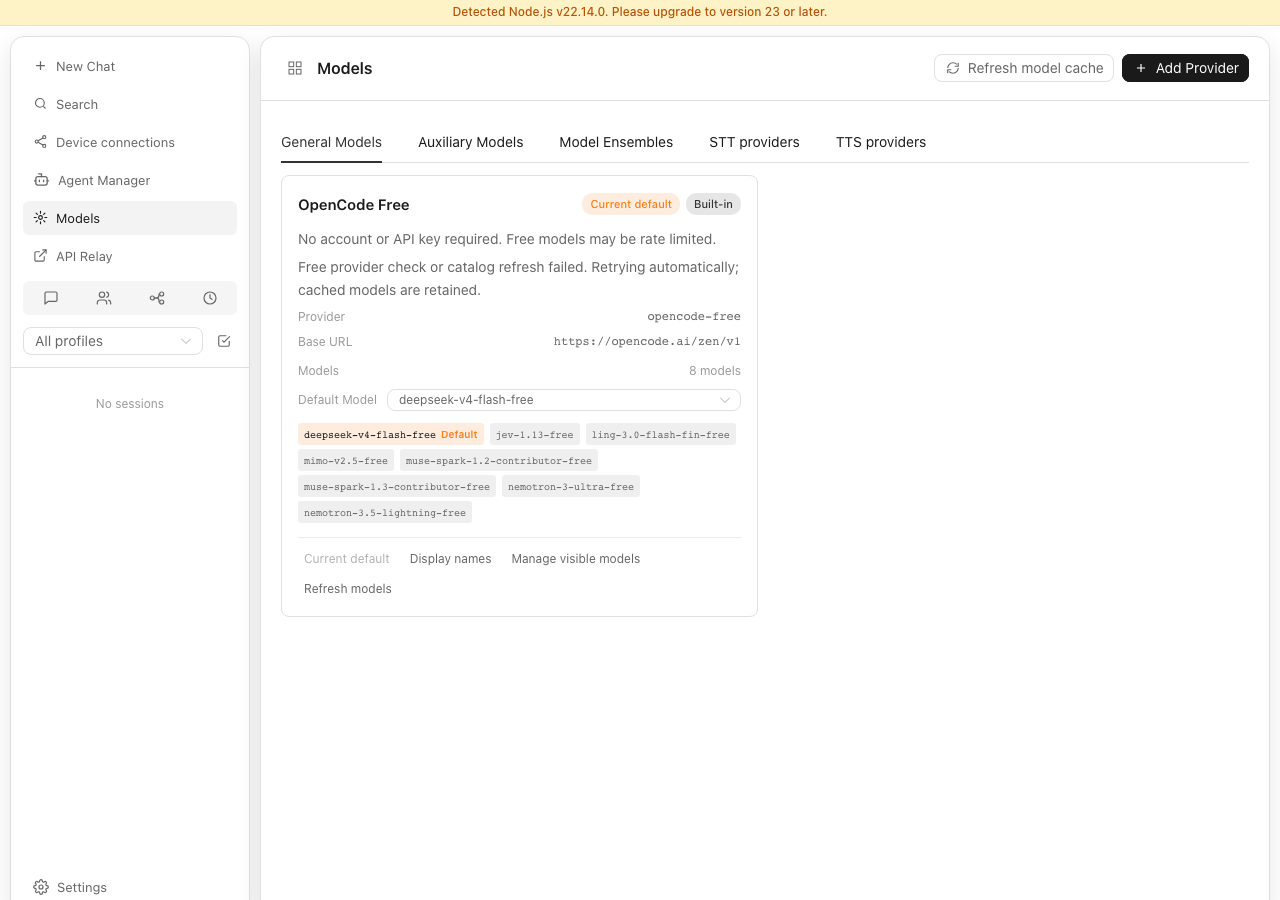Image resolution: width=1280 pixels, height=900 pixels.
Task: Switch to the General Models tab
Action: [332, 142]
